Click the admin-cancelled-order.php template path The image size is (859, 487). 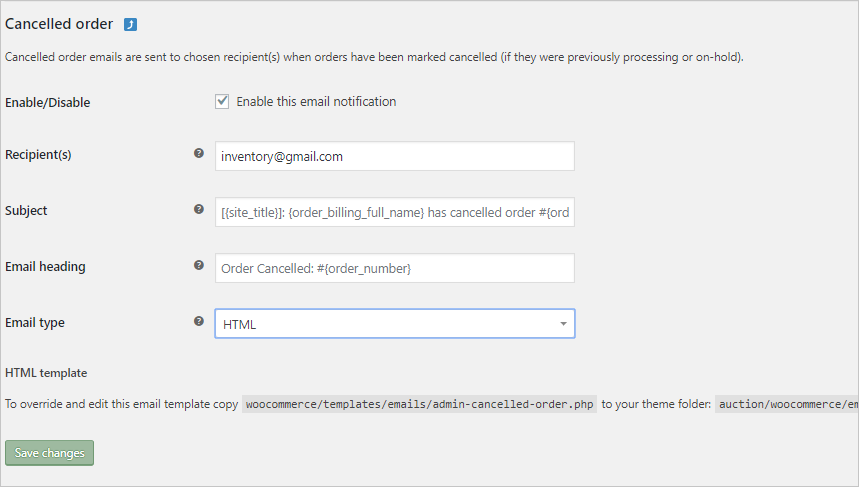(420, 404)
